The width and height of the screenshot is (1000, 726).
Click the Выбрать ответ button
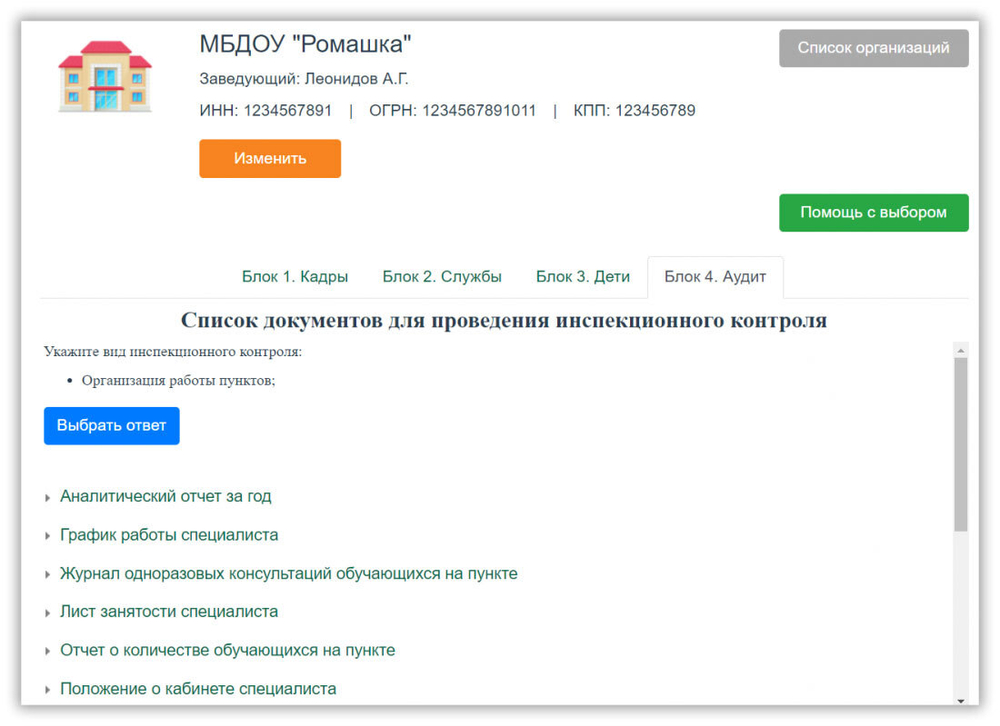tap(112, 426)
